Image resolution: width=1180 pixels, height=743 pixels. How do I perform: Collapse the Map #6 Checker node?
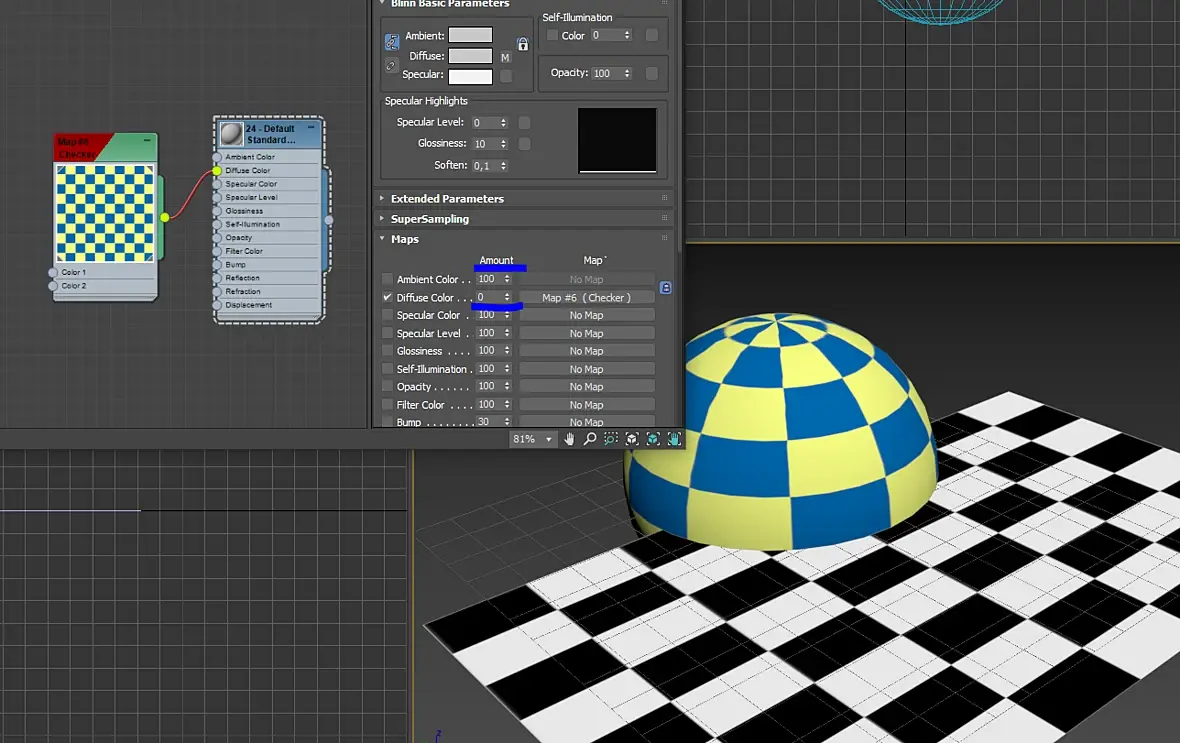coord(147,141)
